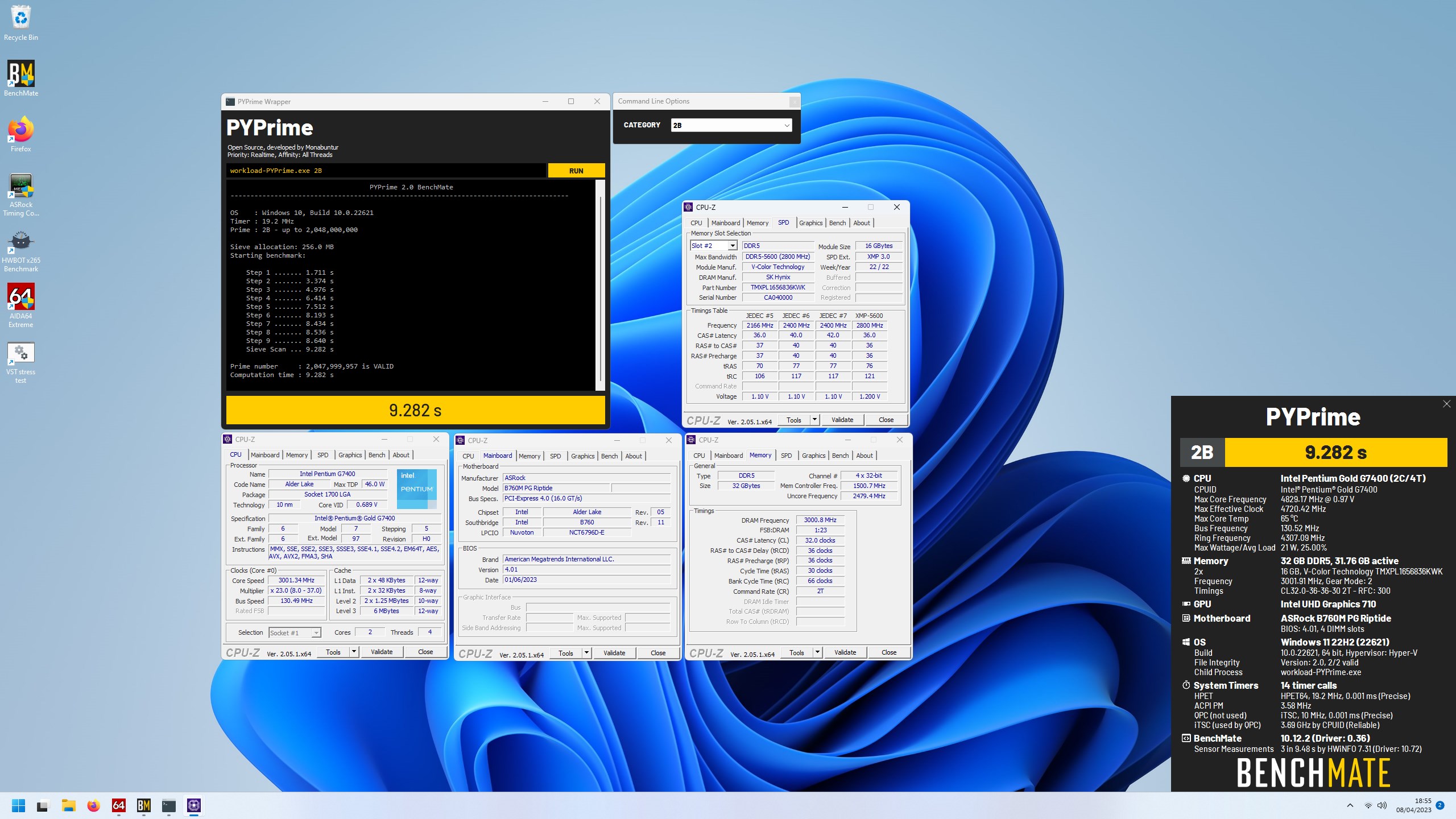Open ASRock Timing Configurator desktop icon
The image size is (1456, 819).
click(21, 195)
